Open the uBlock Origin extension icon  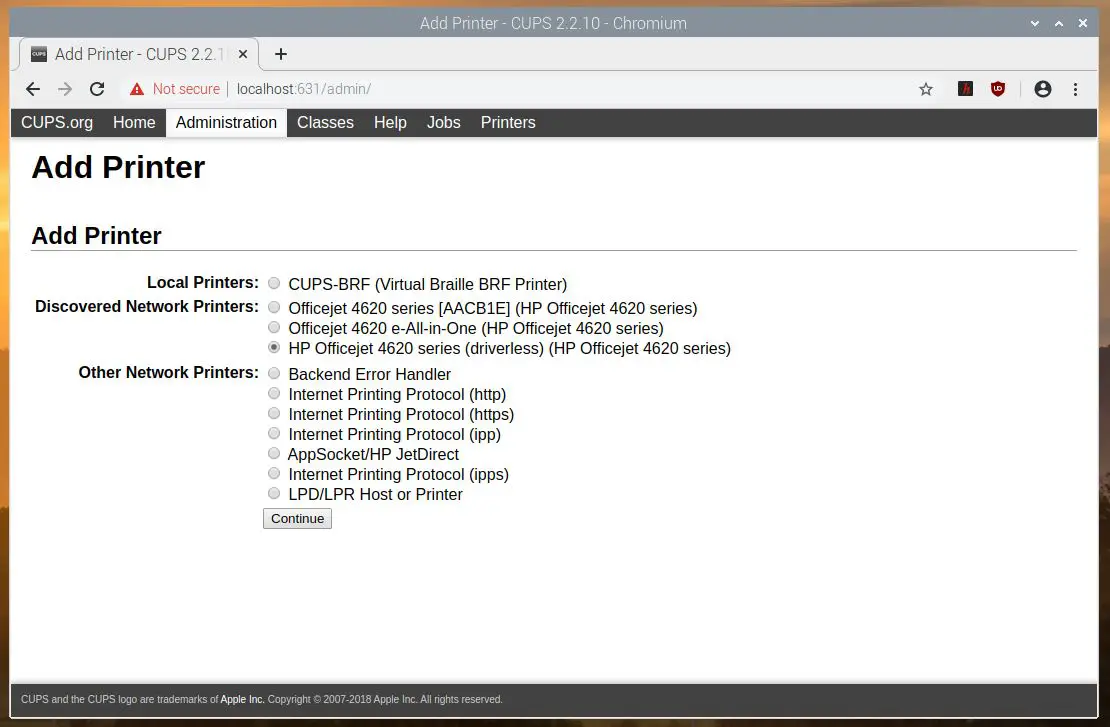point(997,89)
